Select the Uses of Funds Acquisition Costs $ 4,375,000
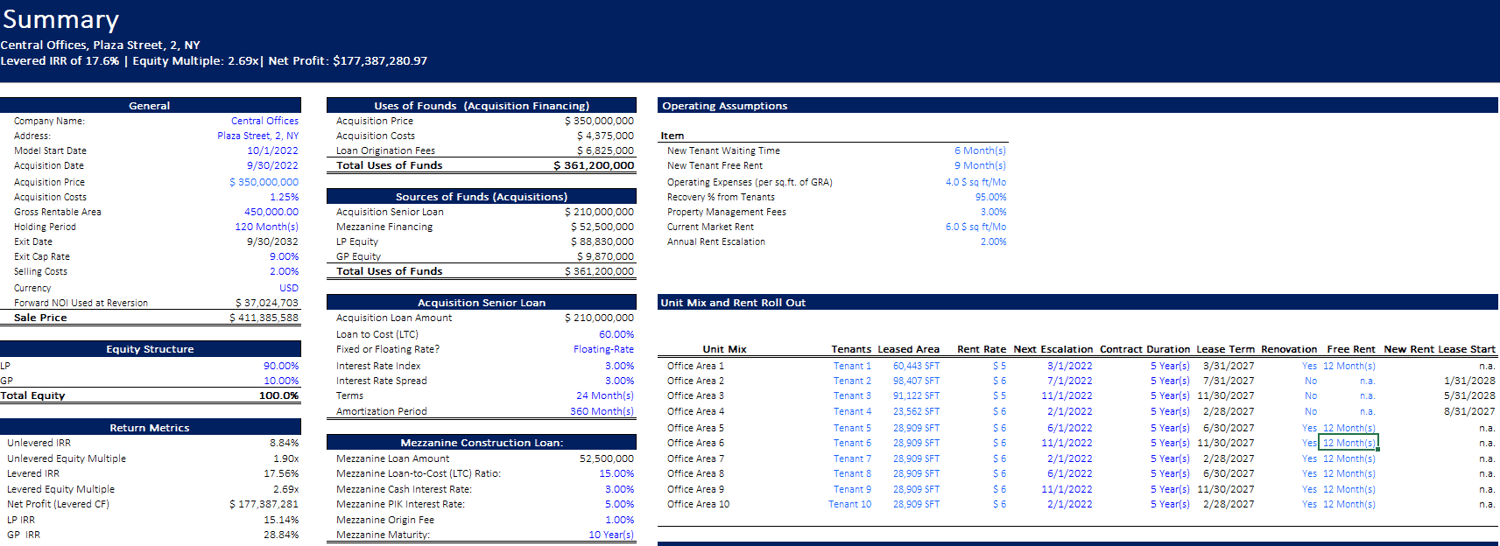This screenshot has height=546, width=1500. (605, 136)
